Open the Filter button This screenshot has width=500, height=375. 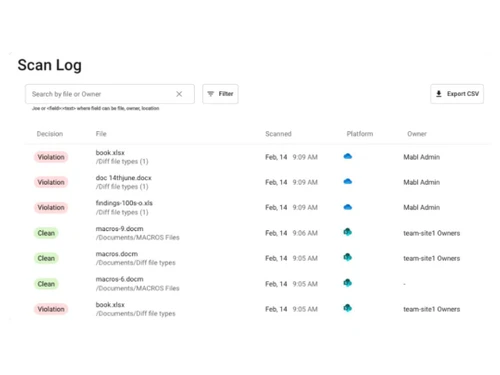(220, 94)
